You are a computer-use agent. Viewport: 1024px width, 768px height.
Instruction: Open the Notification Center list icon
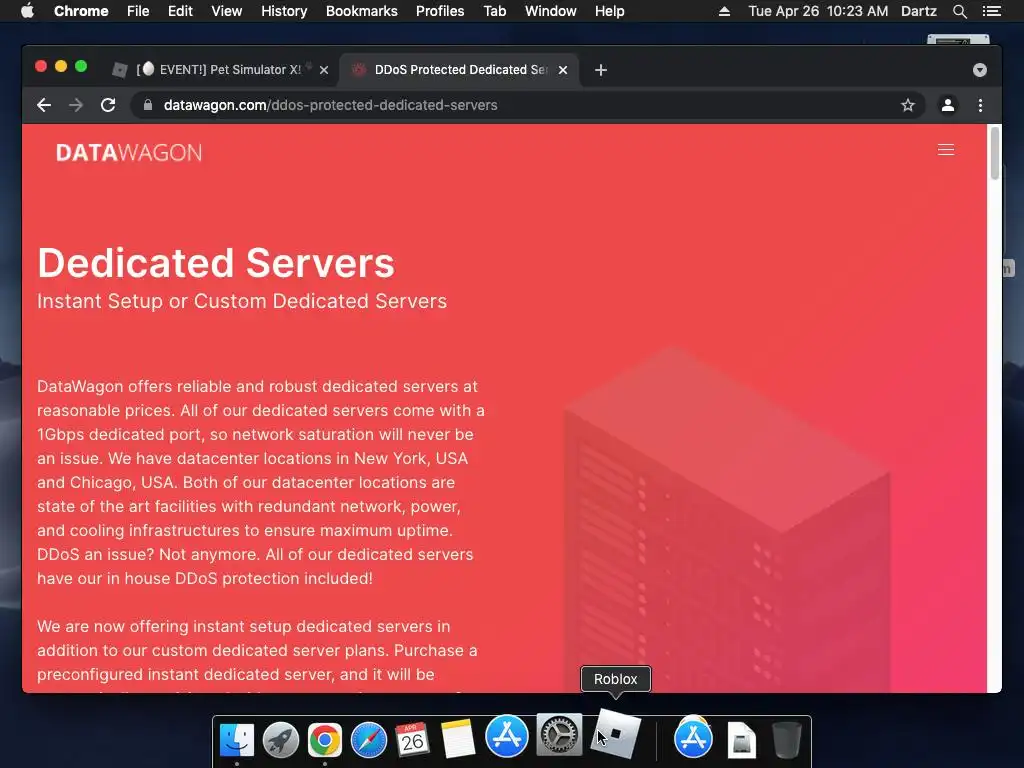992,11
